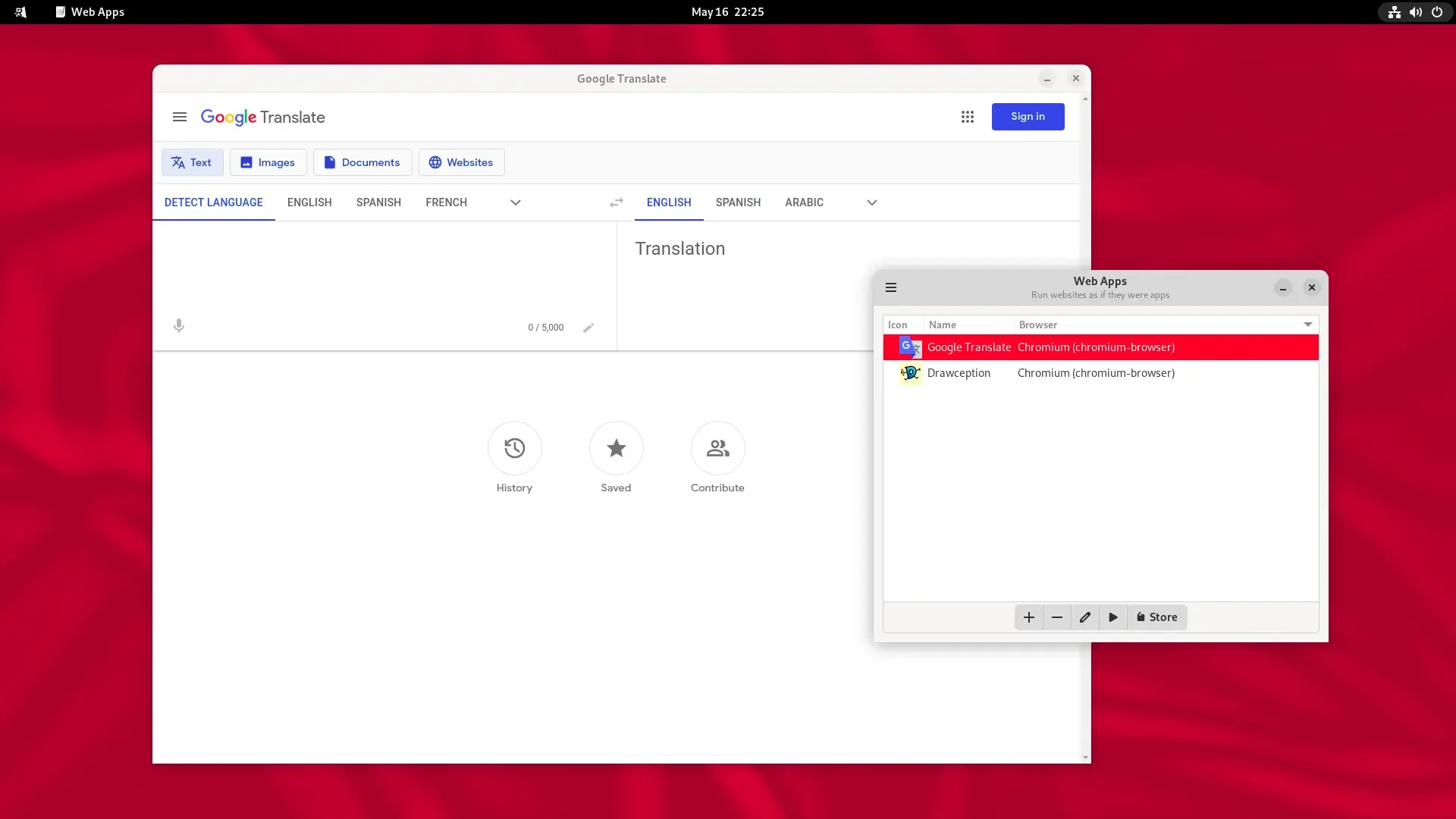Open the History circle icon
The image size is (1456, 819).
click(x=515, y=448)
